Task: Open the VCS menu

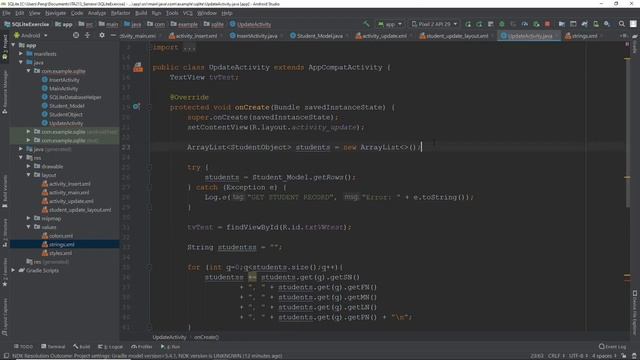Action: (x=188, y=13)
